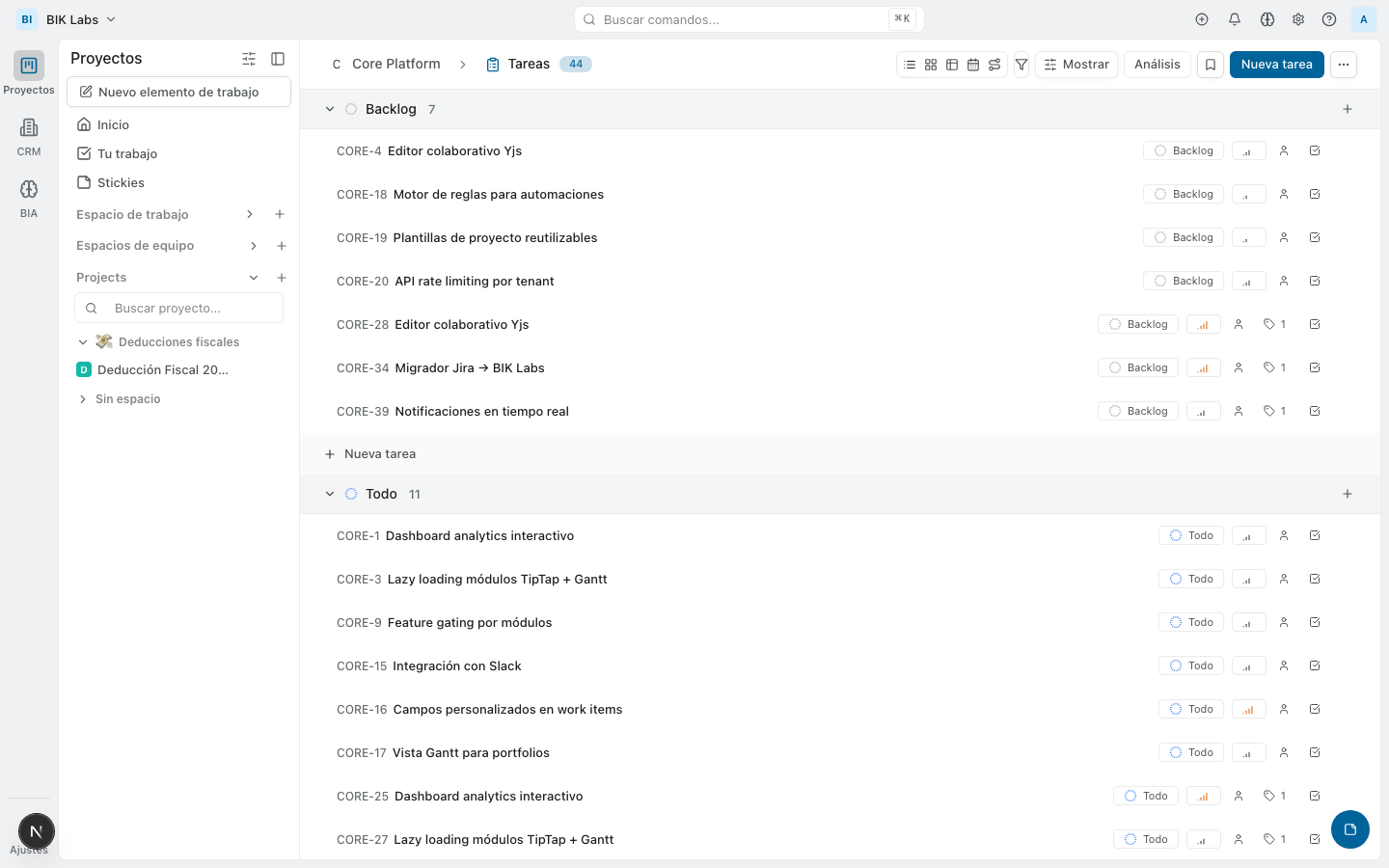The height and width of the screenshot is (868, 1389).
Task: Open the CRM module in the left rail
Action: pos(28,135)
